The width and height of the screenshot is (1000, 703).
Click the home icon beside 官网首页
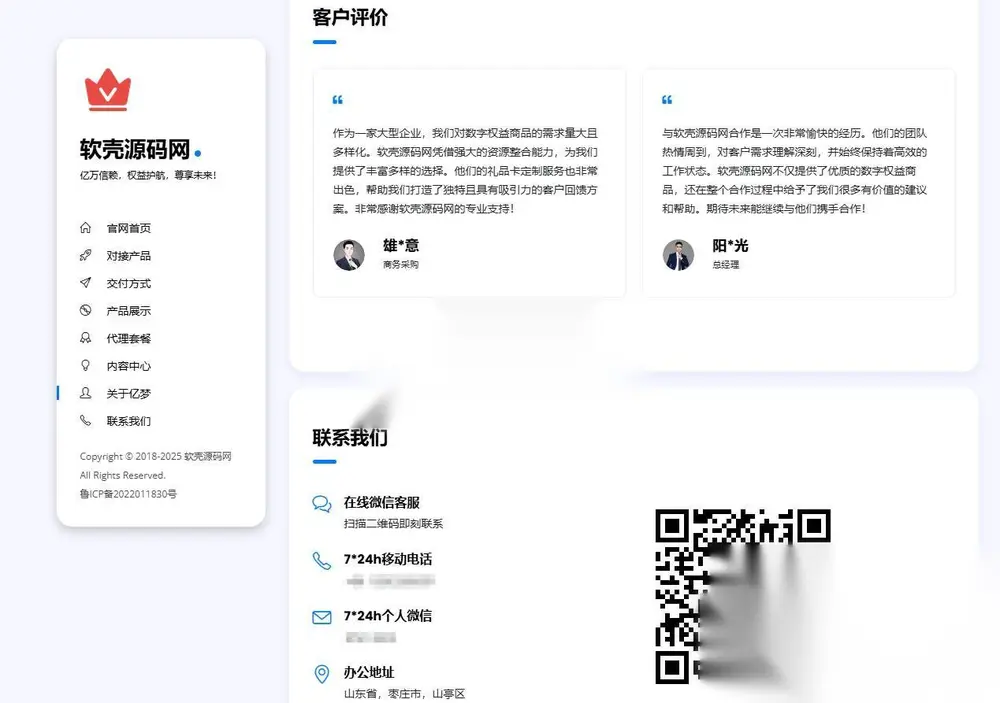coord(85,228)
